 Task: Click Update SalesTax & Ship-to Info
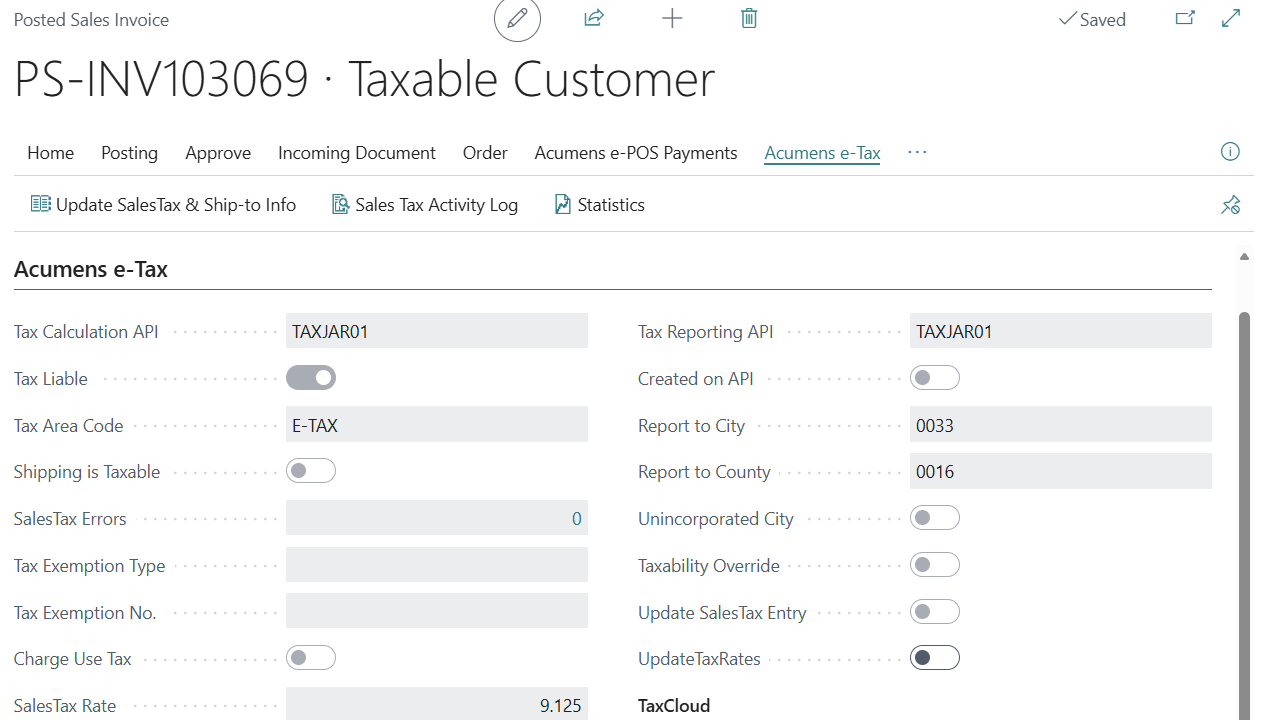tap(164, 205)
